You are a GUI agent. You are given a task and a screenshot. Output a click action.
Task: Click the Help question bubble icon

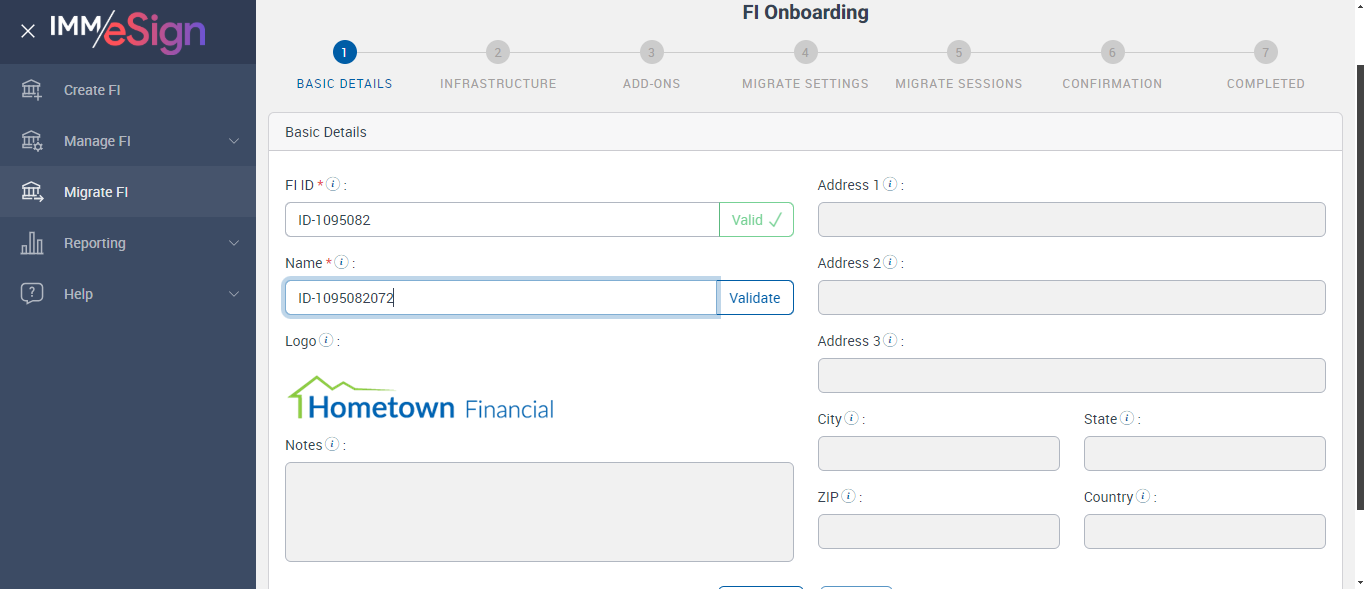[x=32, y=294]
